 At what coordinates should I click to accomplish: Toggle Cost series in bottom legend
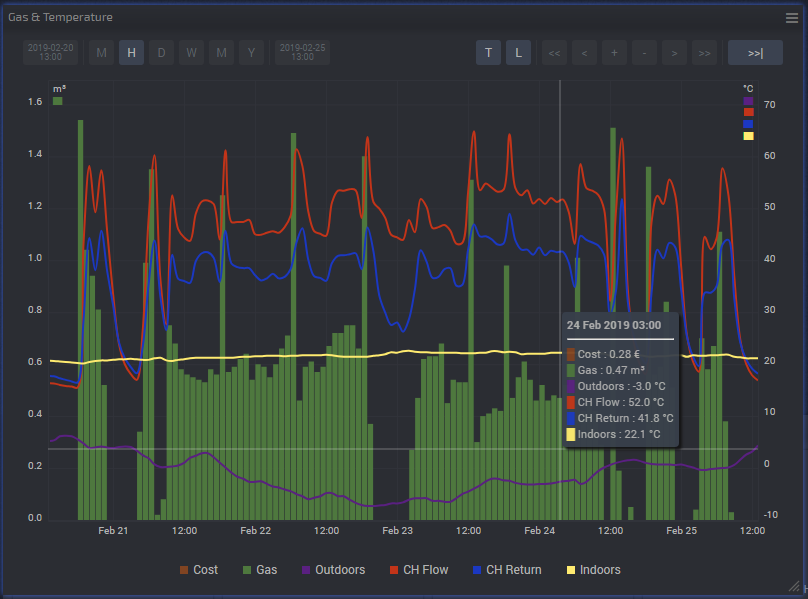tap(198, 570)
